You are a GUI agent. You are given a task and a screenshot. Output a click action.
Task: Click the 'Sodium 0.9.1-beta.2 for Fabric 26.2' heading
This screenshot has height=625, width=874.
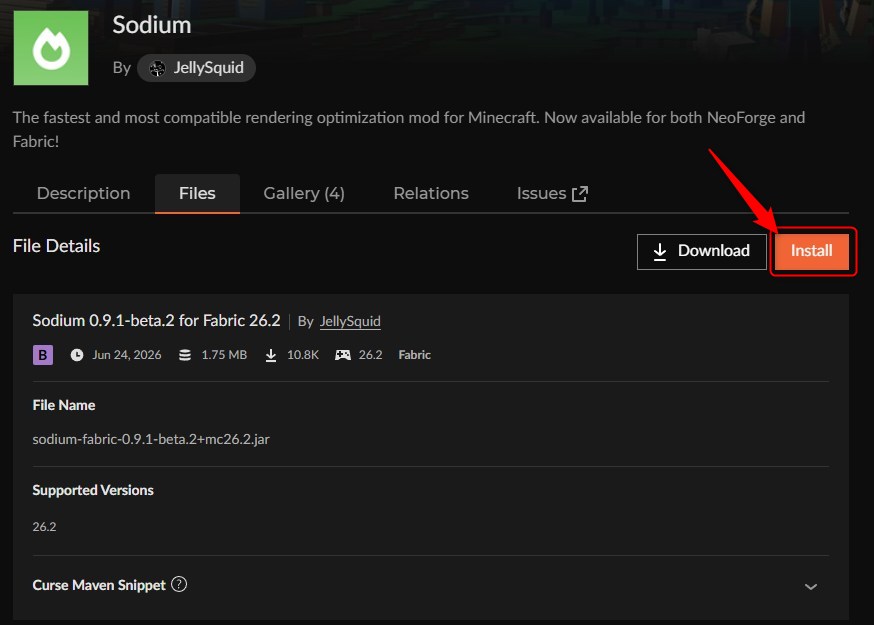pos(157,321)
